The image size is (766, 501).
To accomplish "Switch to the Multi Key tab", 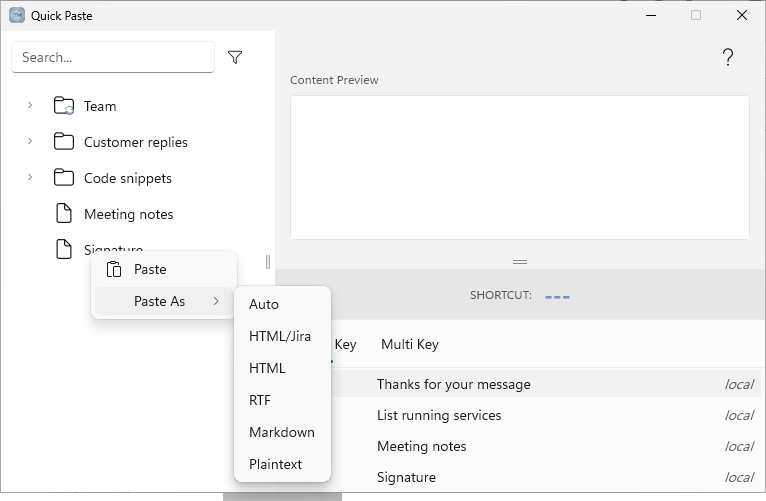I will click(x=410, y=345).
